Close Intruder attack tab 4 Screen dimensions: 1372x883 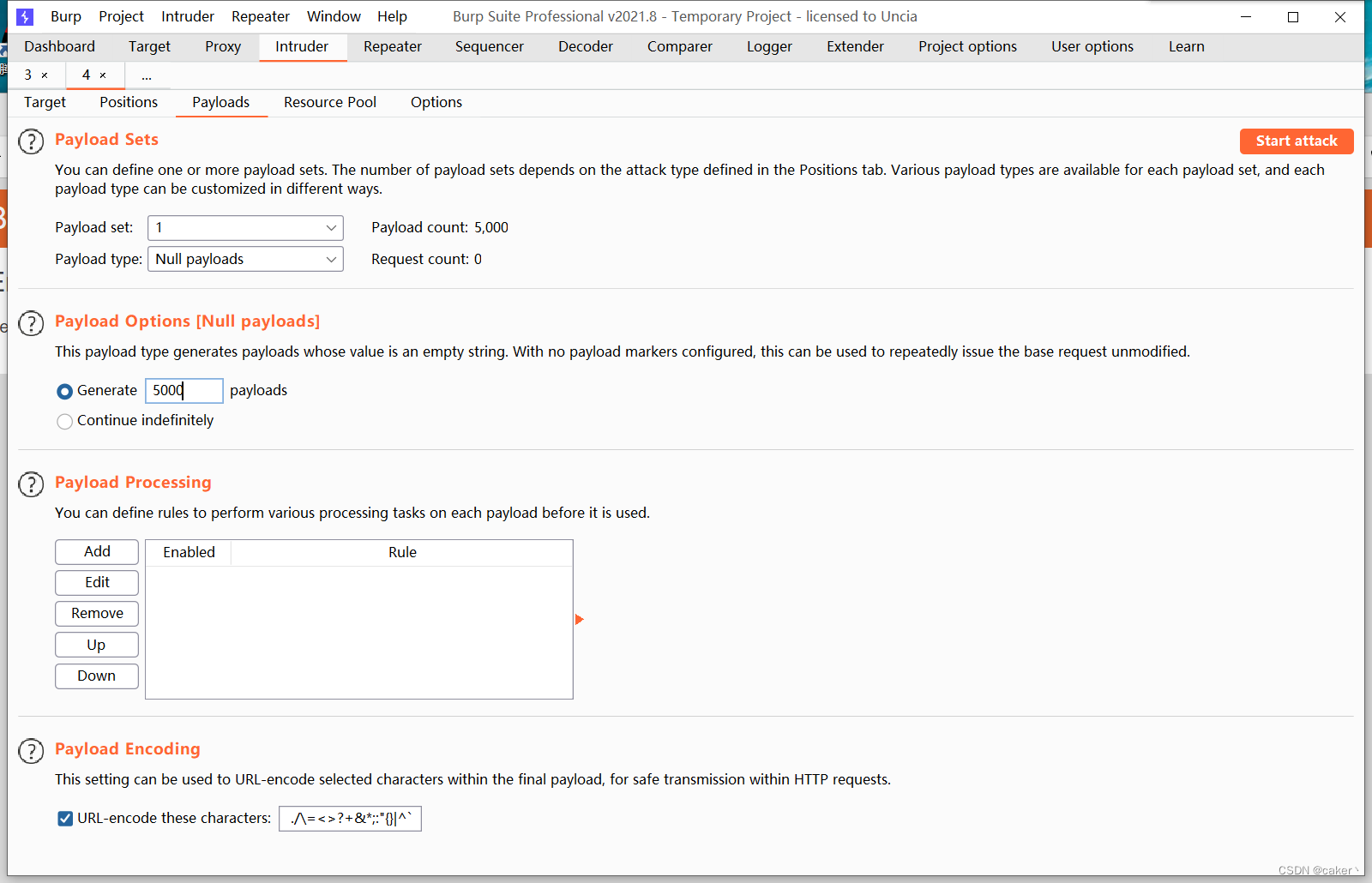coord(103,75)
